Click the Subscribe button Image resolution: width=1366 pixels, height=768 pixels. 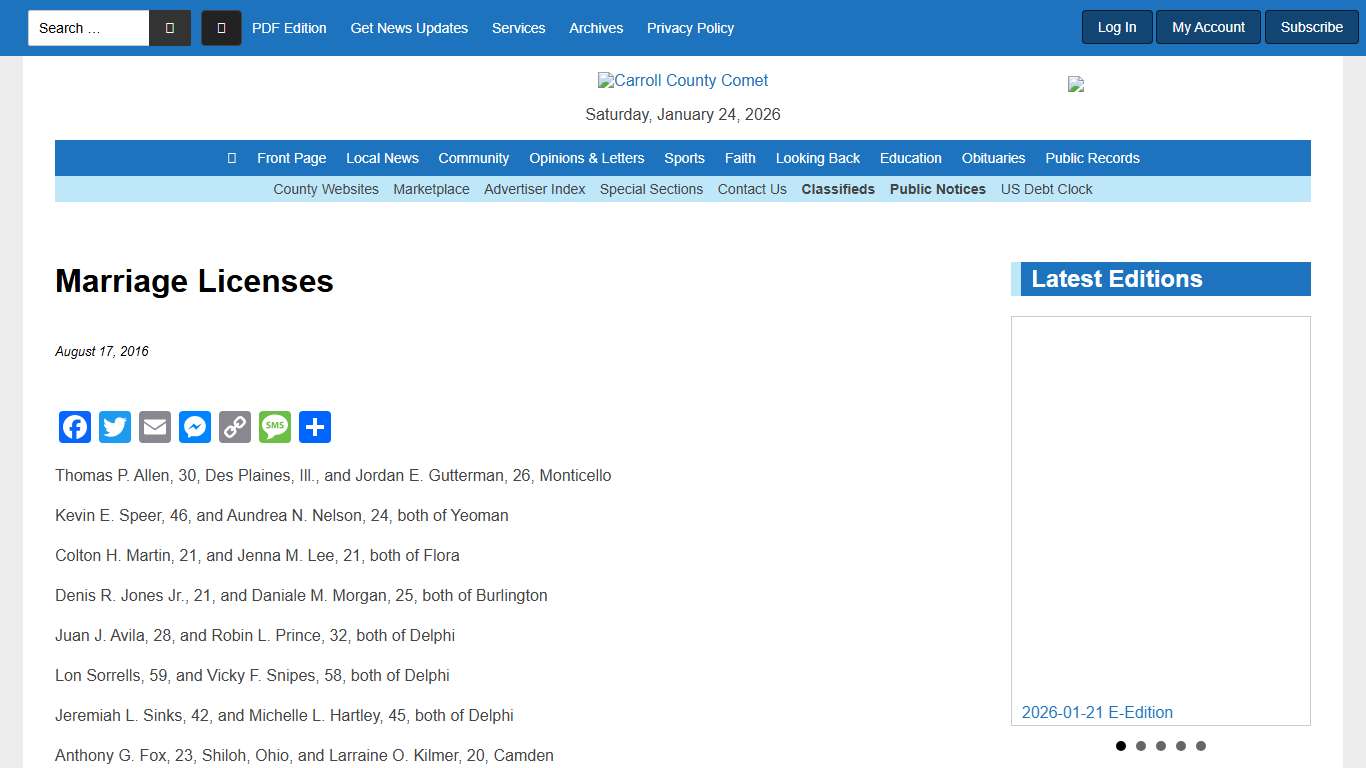pos(1311,27)
